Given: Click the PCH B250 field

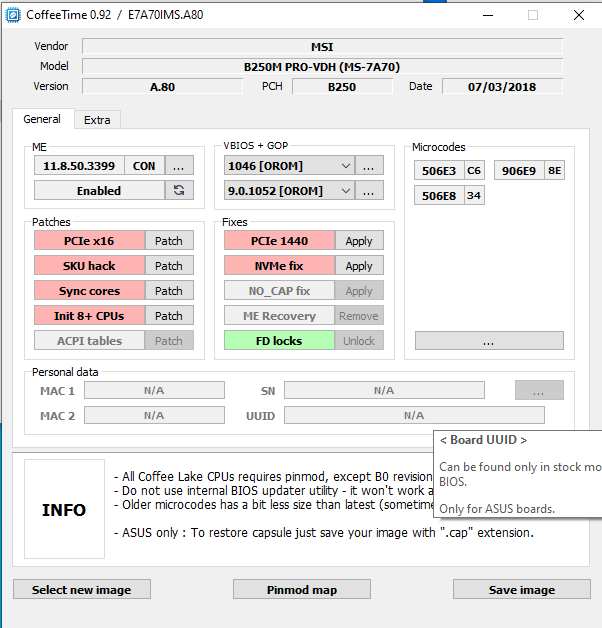Looking at the screenshot, I should click(x=342, y=87).
